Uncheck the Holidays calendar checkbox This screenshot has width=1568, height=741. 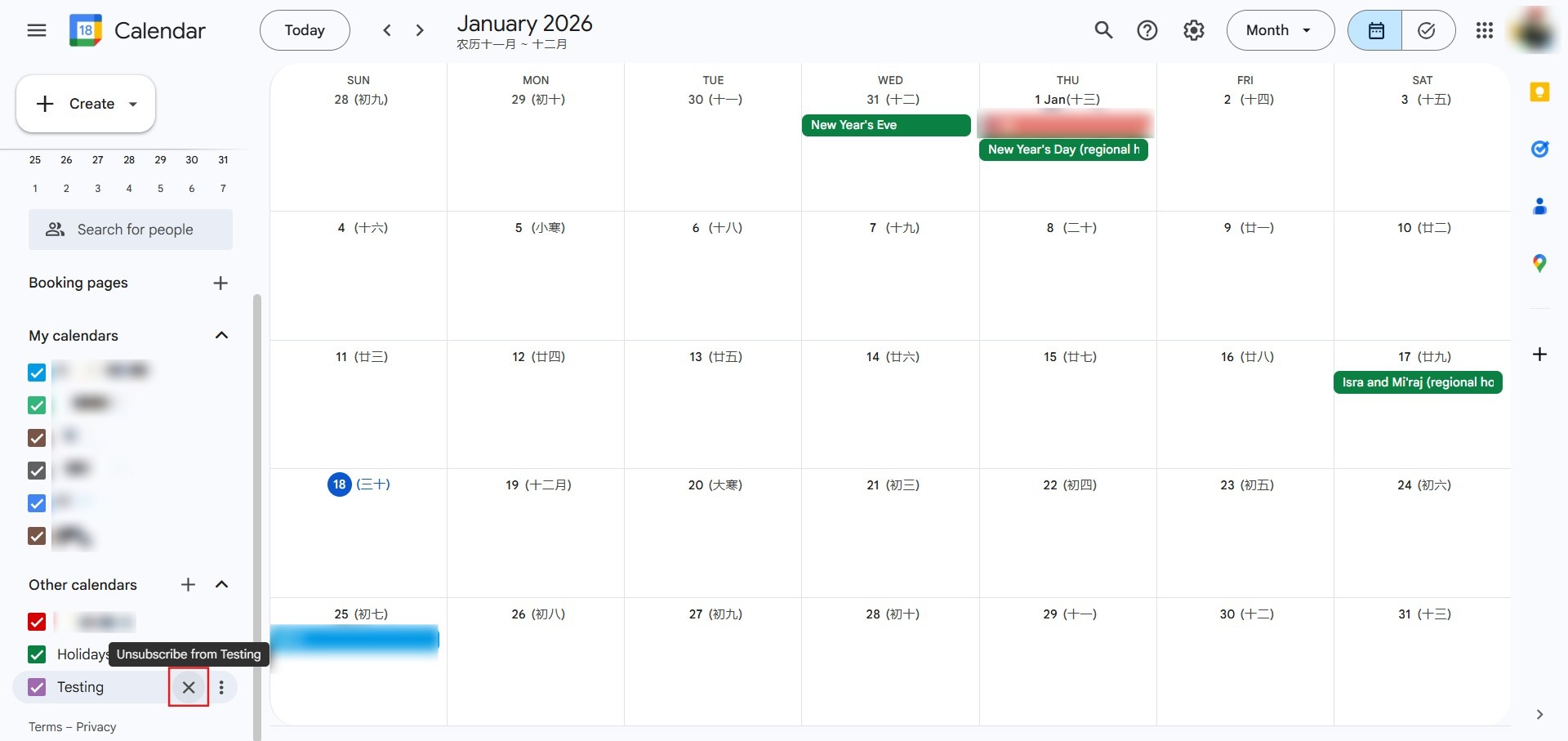[37, 654]
